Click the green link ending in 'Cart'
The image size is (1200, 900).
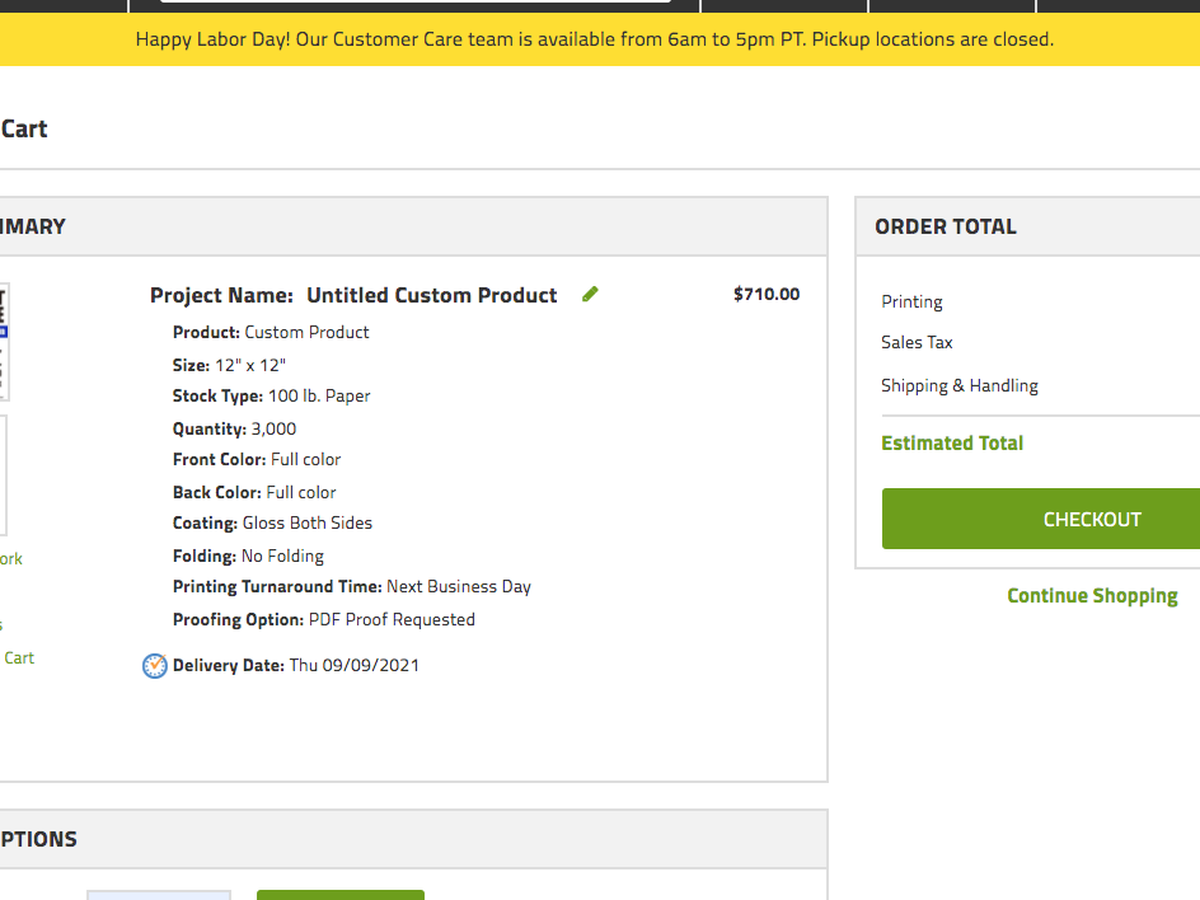[18, 658]
